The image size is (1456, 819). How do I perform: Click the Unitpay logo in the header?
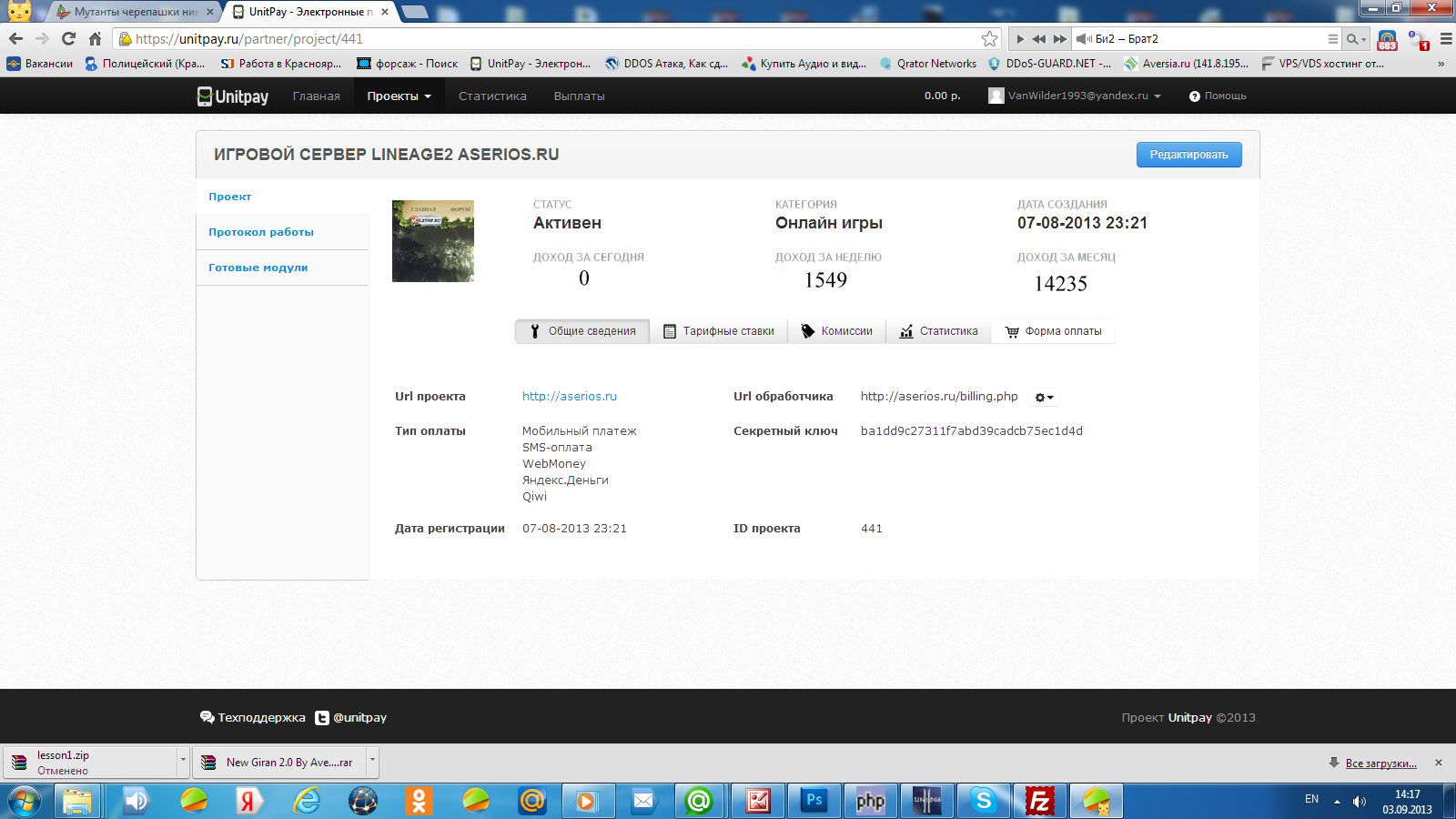pyautogui.click(x=233, y=96)
